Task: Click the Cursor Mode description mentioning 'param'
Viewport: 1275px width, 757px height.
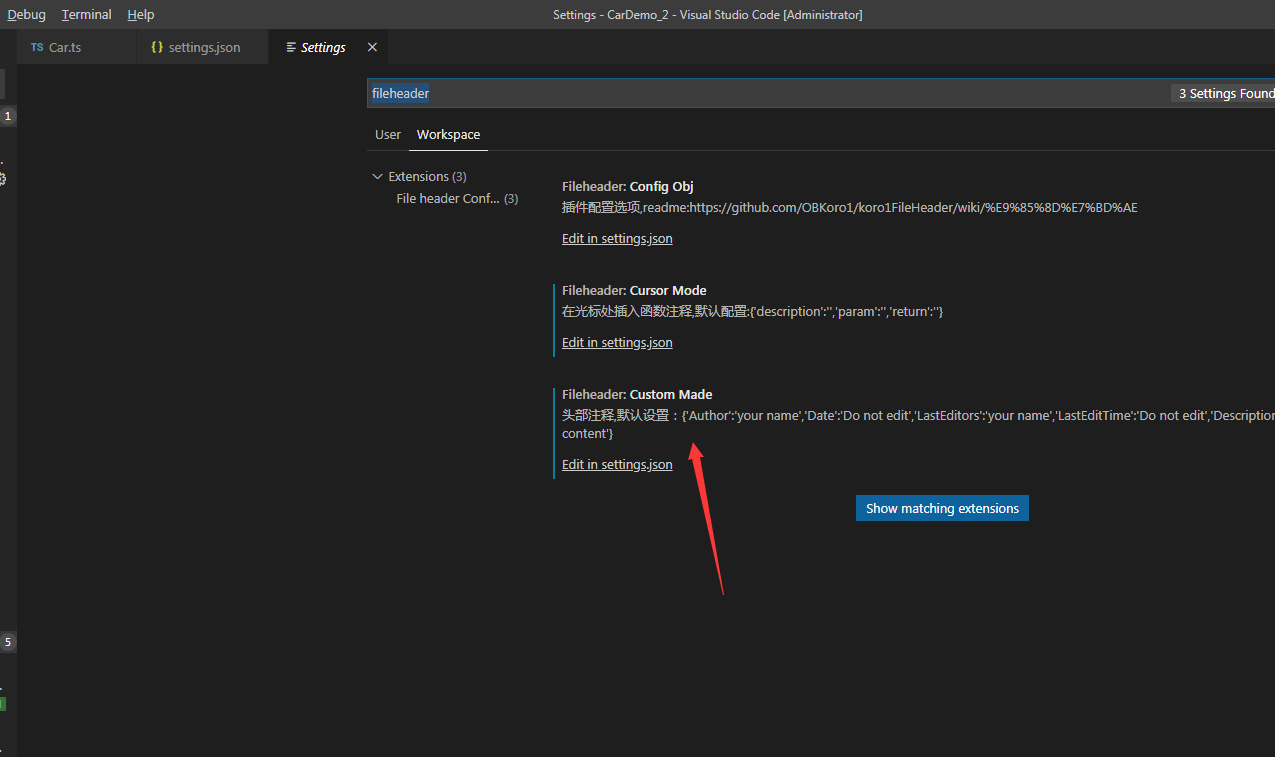Action: coord(753,312)
